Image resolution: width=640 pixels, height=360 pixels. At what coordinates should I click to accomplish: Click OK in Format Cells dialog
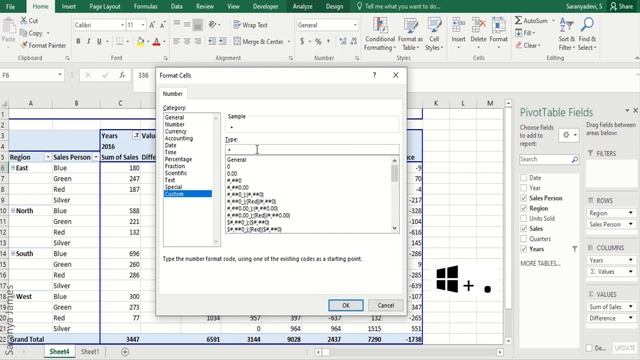[346, 305]
